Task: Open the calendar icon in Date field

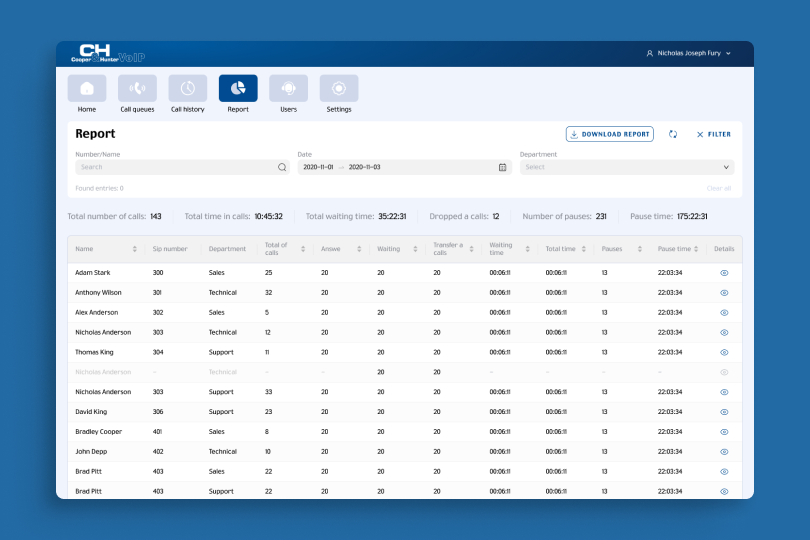Action: (x=503, y=167)
